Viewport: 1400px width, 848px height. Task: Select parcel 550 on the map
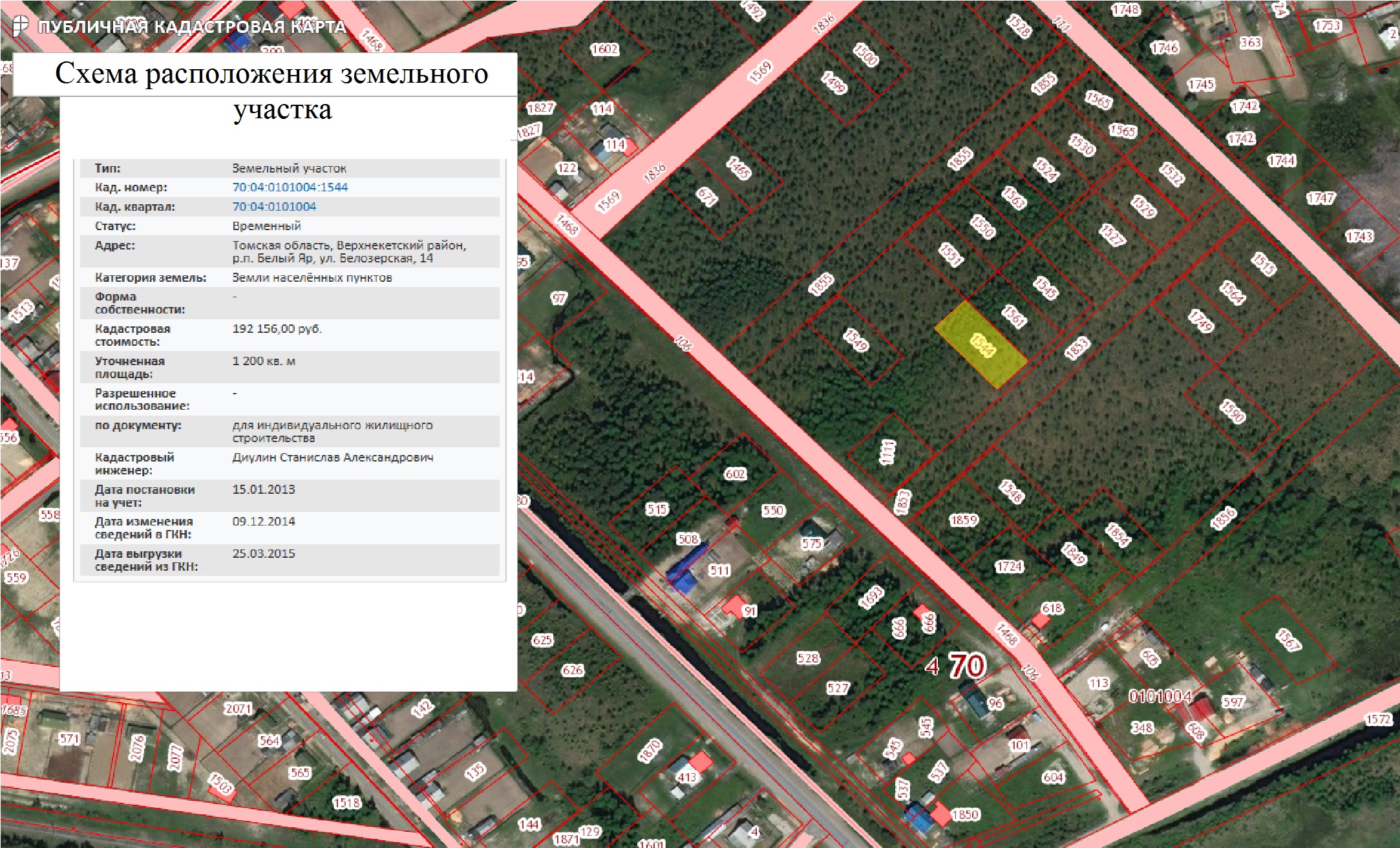[773, 511]
